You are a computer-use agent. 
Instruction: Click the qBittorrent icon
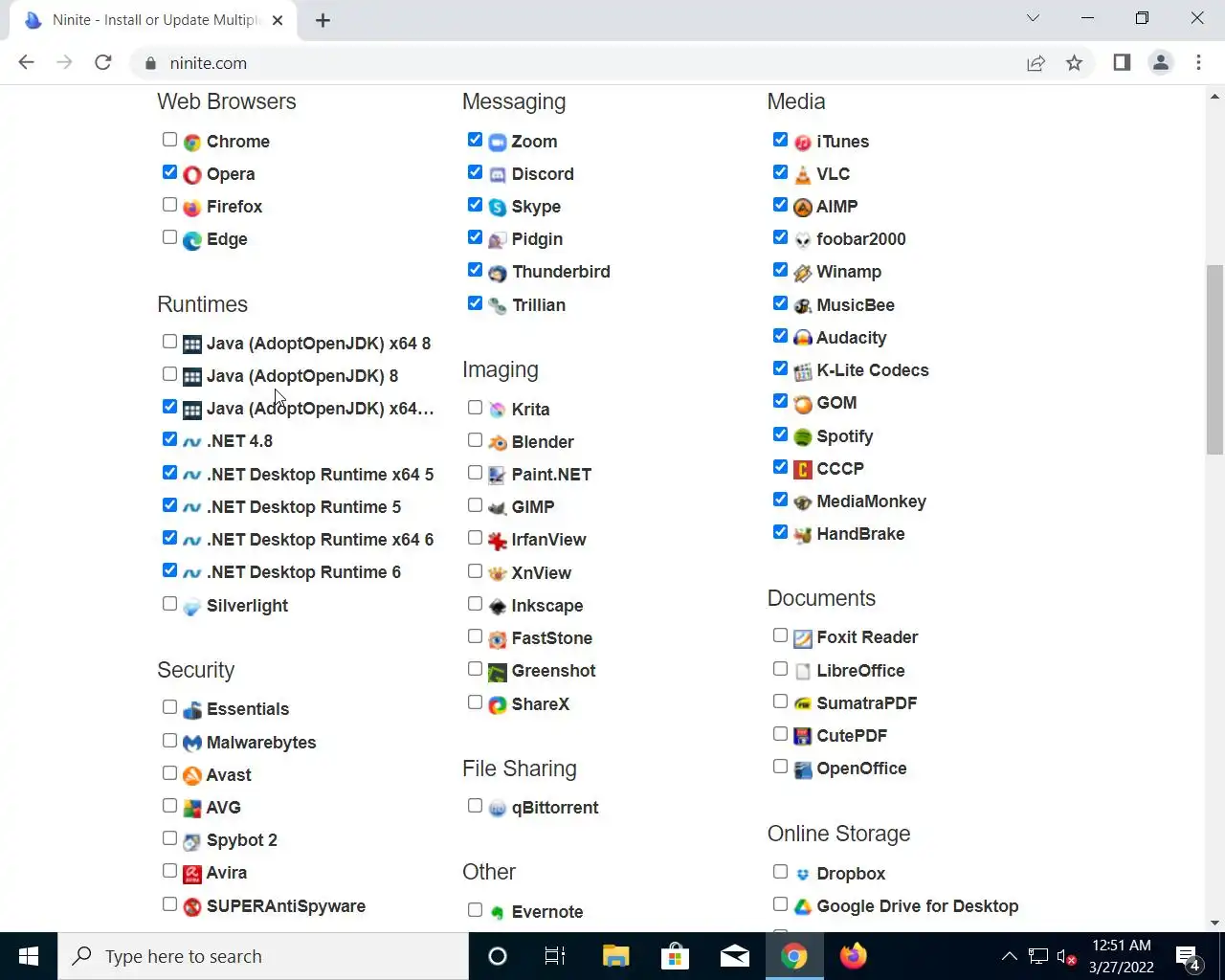coord(498,808)
